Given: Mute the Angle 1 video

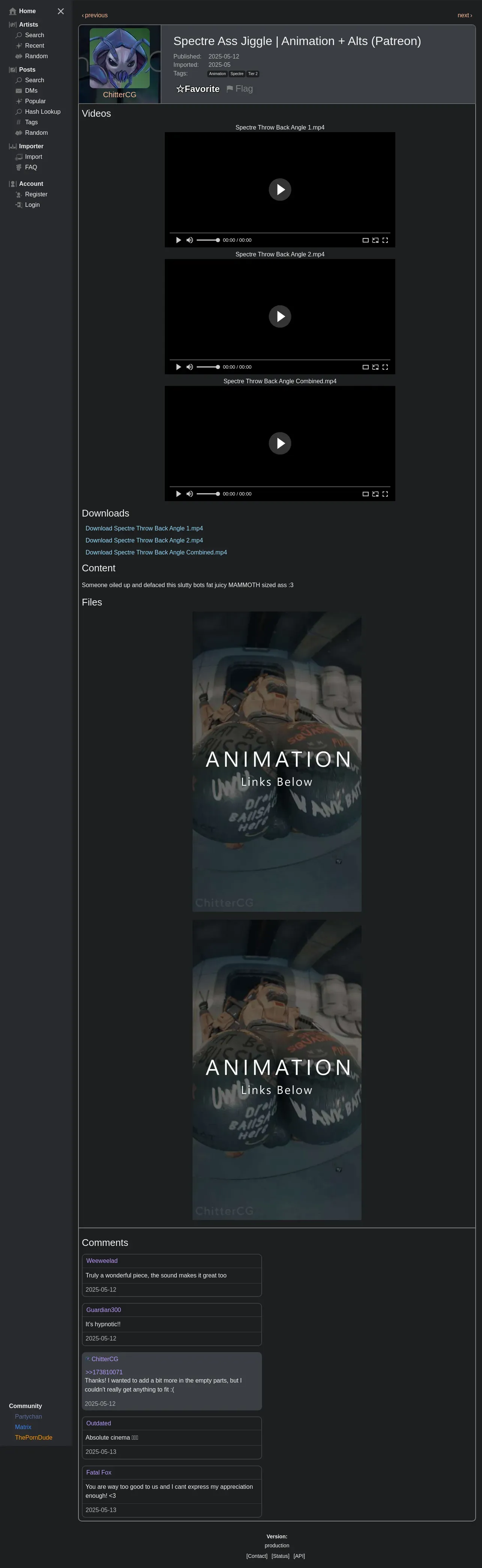Looking at the screenshot, I should coord(190,240).
